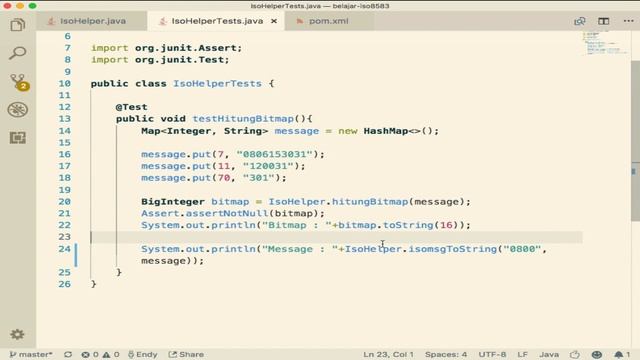Viewport: 640px width, 360px height.
Task: Open the Explorer files icon
Action: point(18,25)
